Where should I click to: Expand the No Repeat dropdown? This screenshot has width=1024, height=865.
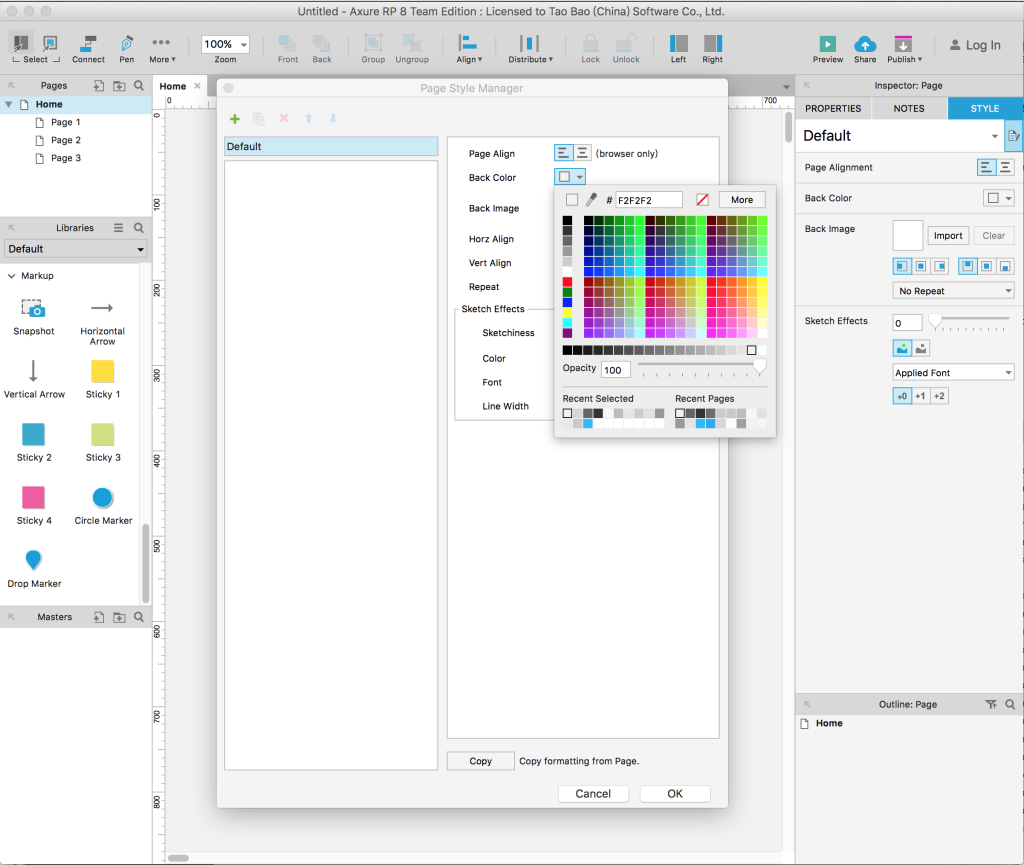[x=953, y=291]
